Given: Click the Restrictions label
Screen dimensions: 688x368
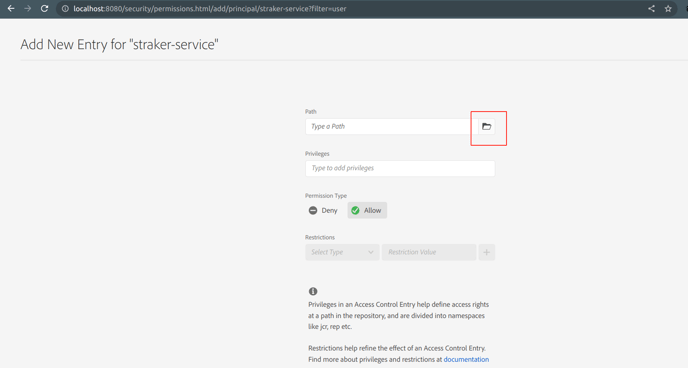Looking at the screenshot, I should pyautogui.click(x=320, y=237).
